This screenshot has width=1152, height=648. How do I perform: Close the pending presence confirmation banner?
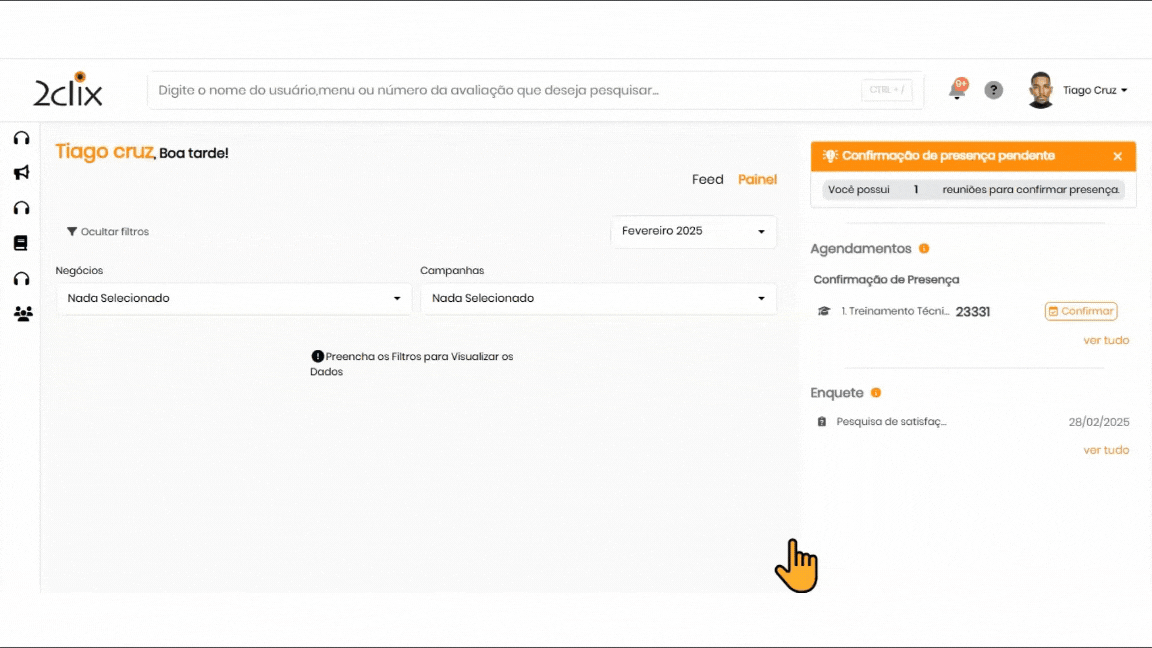(1117, 156)
